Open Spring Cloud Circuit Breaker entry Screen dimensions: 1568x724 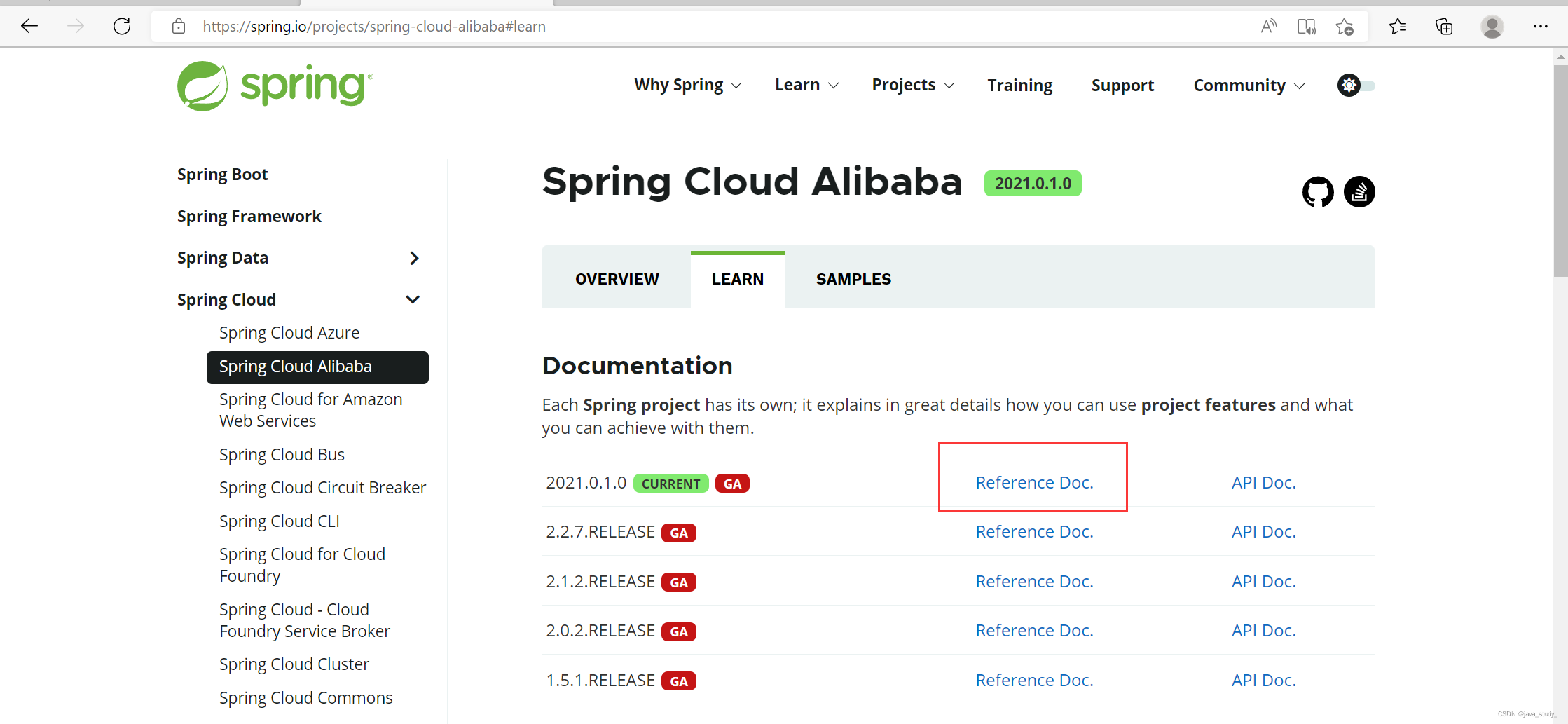pos(322,488)
